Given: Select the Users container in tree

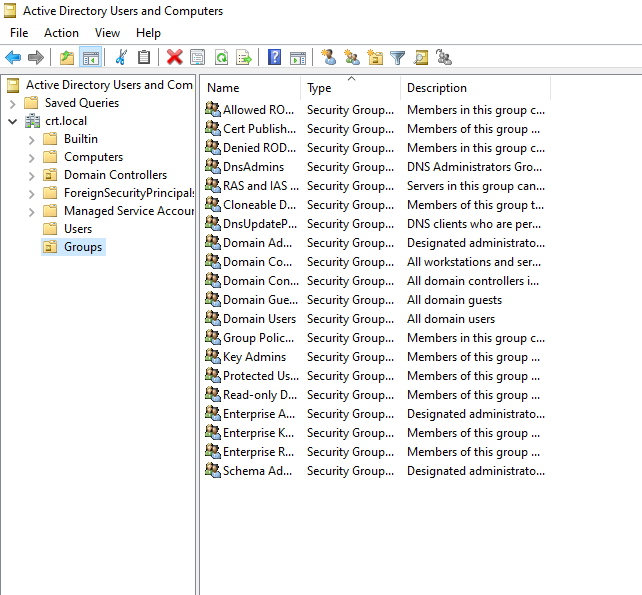Looking at the screenshot, I should (78, 229).
